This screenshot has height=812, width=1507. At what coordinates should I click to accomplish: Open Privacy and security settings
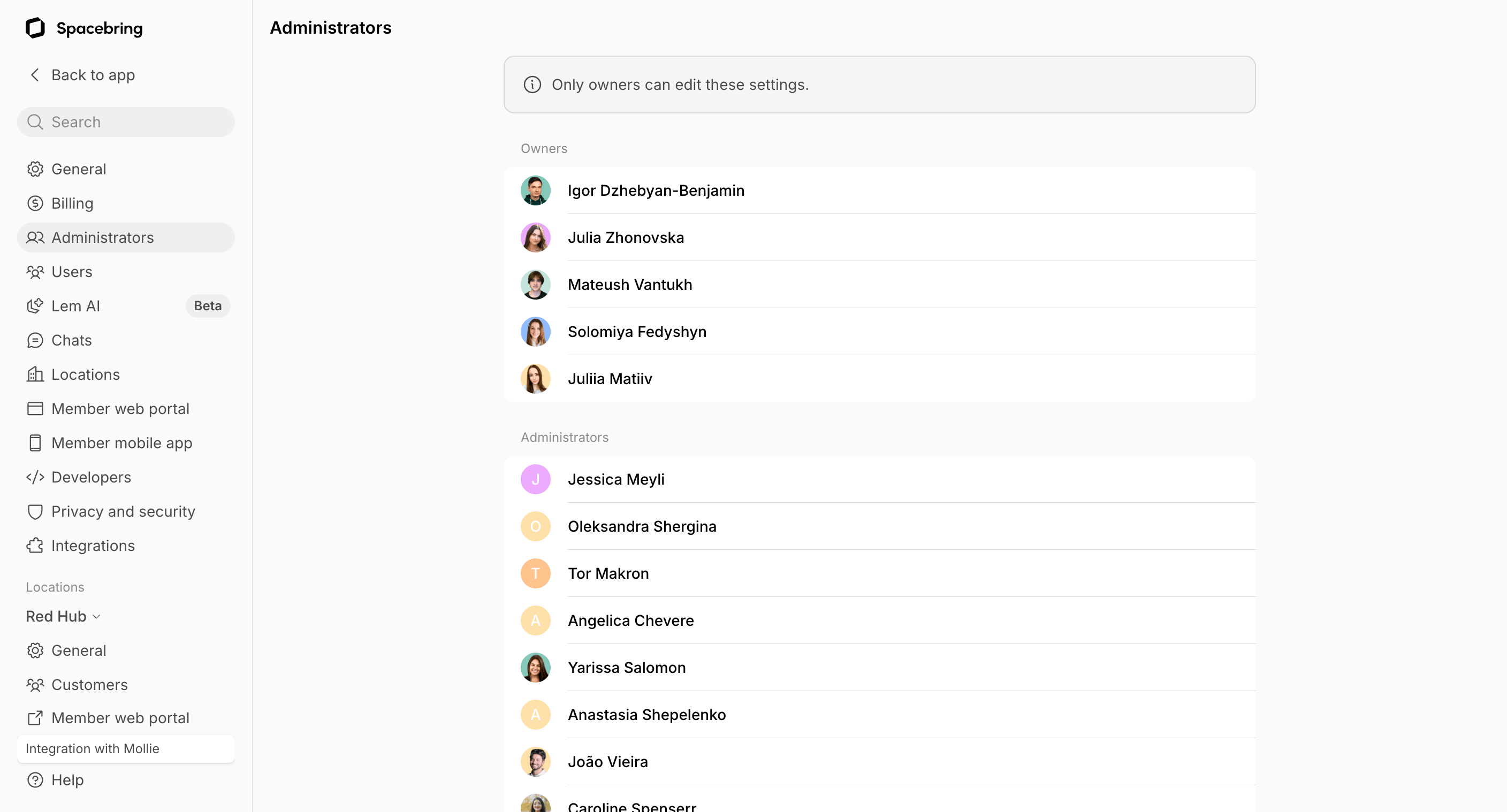tap(126, 511)
